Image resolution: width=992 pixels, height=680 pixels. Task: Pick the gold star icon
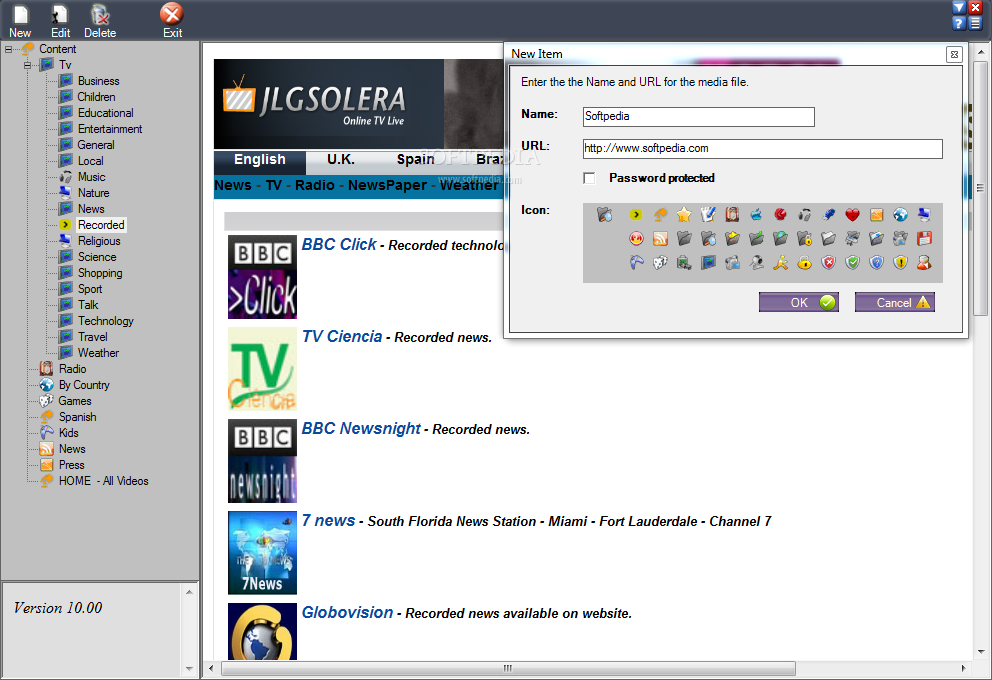pos(684,214)
